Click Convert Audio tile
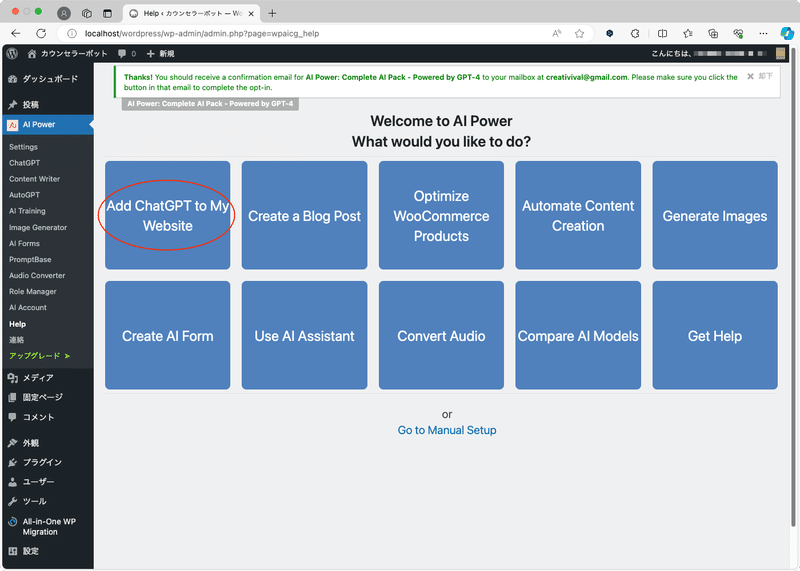The height and width of the screenshot is (571, 800). point(441,335)
